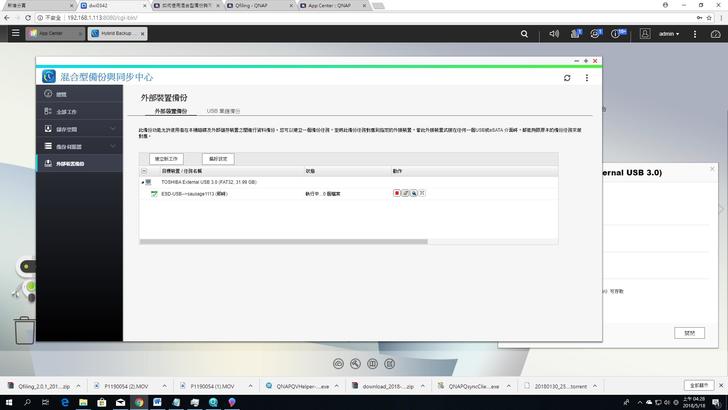The height and width of the screenshot is (410, 728).
Task: Expand options for Qfiling zip download
Action: point(78,386)
